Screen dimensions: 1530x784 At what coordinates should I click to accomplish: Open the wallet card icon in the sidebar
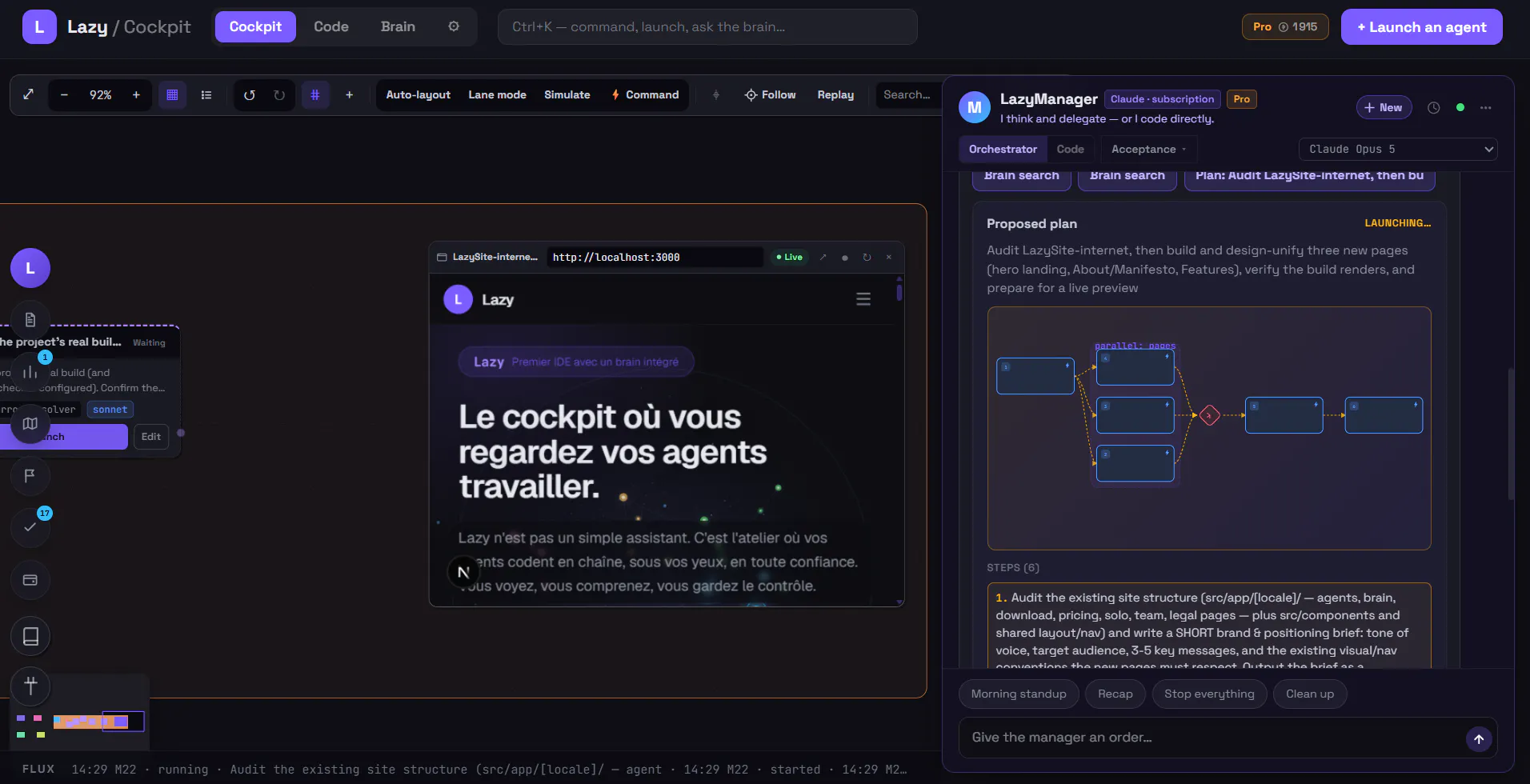pos(30,580)
